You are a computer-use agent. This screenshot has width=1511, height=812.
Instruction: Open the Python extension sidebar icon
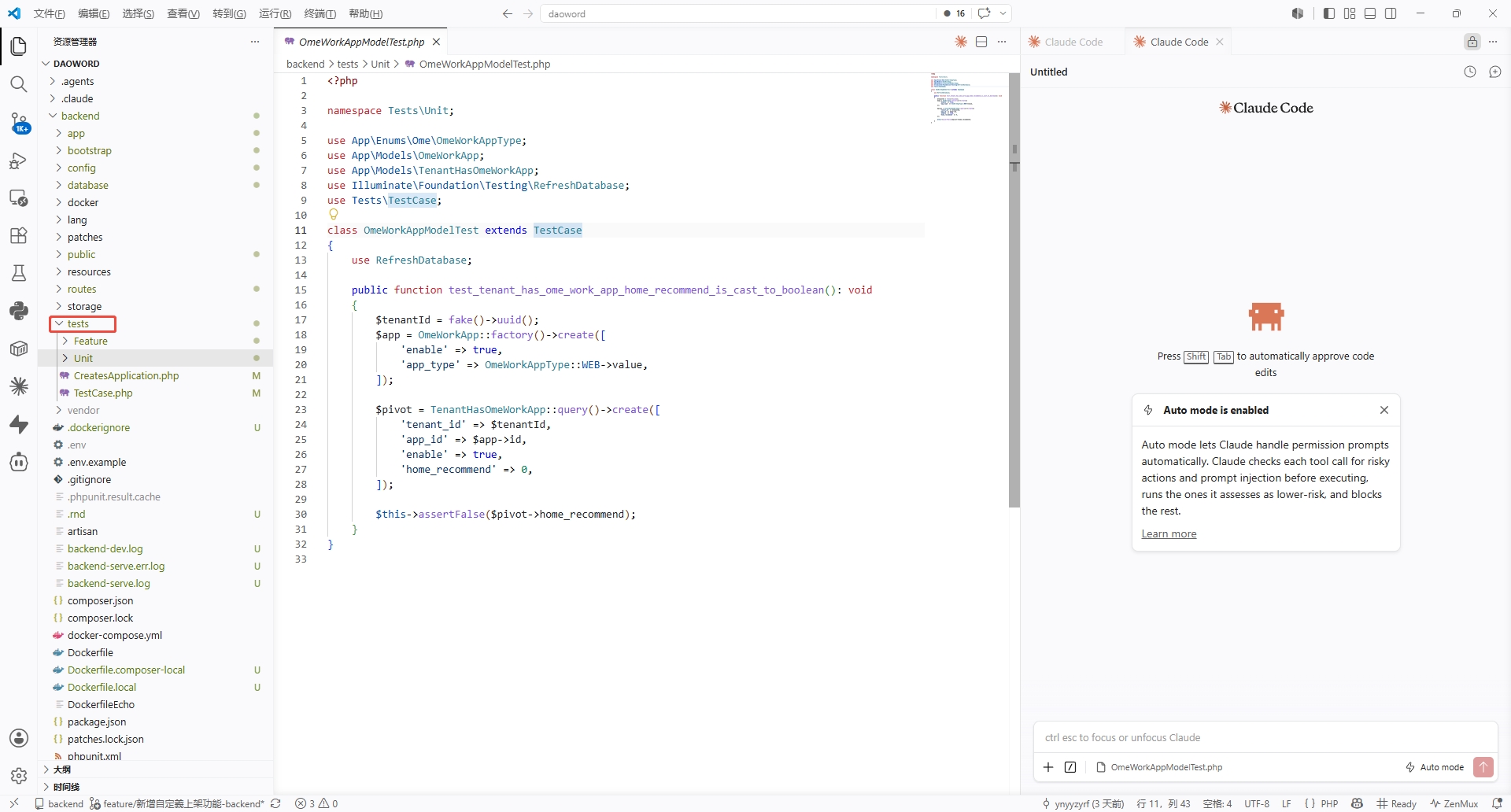(19, 311)
